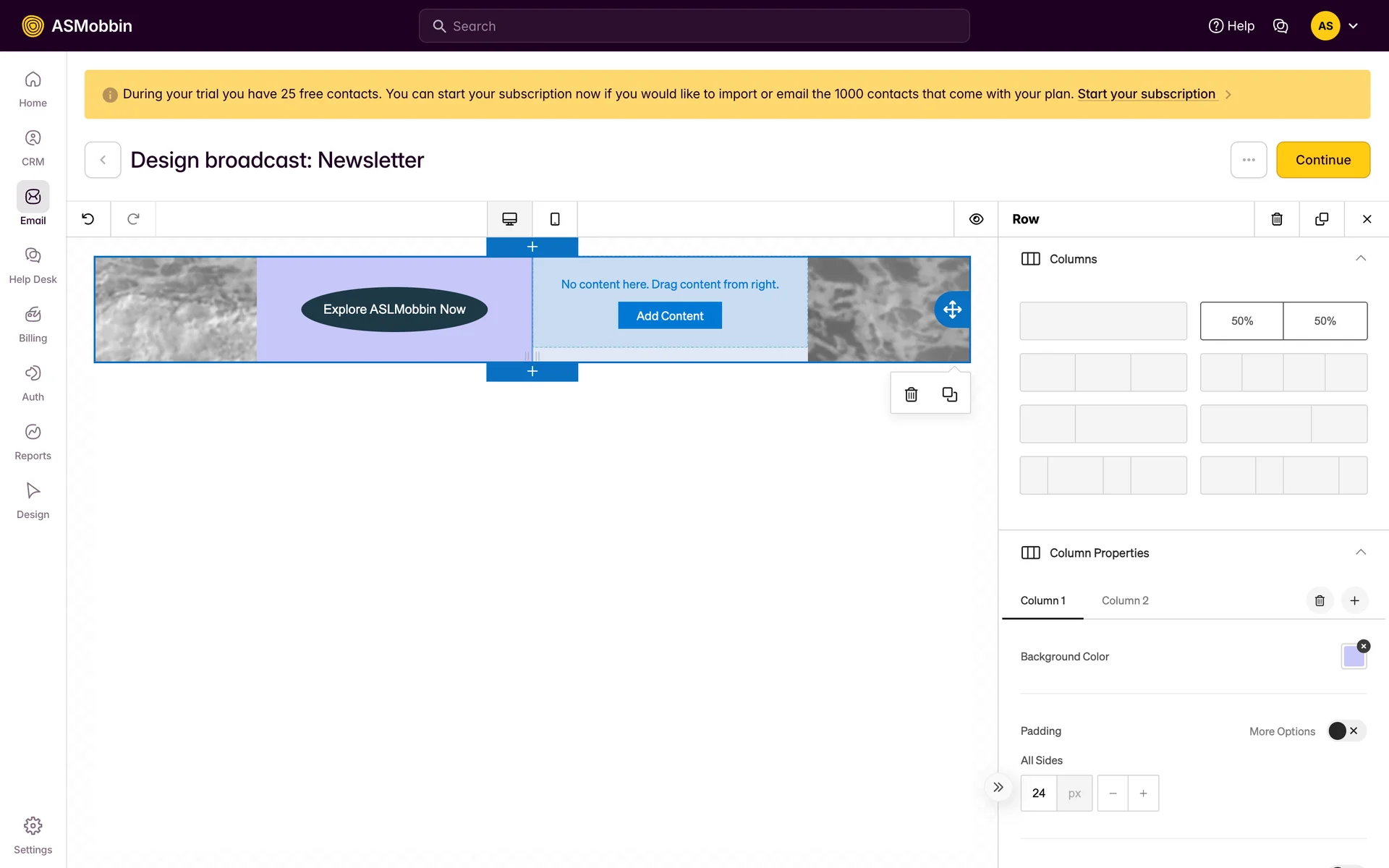Viewport: 1389px width, 868px height.
Task: Open account dropdown next to AS avatar
Action: pyautogui.click(x=1354, y=26)
